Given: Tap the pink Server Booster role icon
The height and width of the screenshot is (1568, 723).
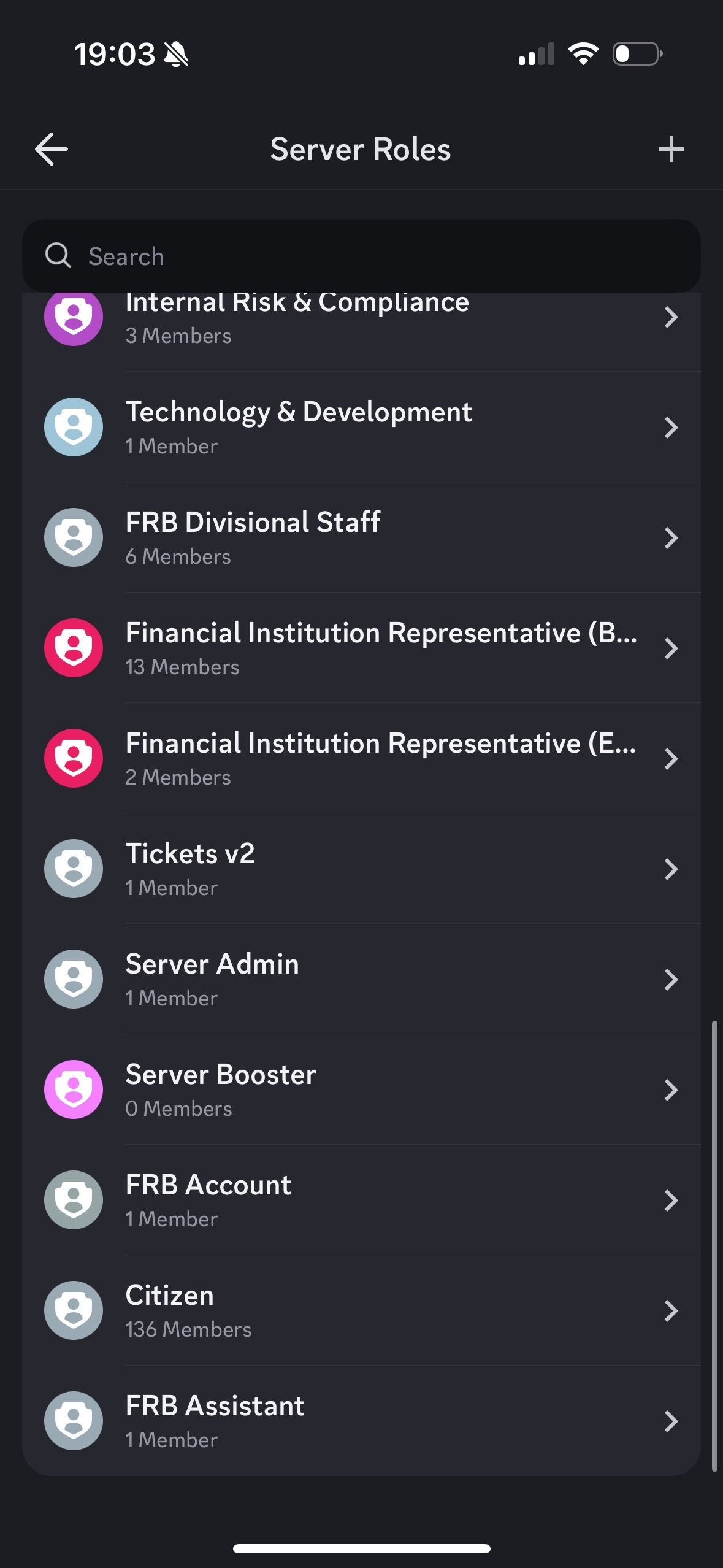Looking at the screenshot, I should [x=74, y=1090].
